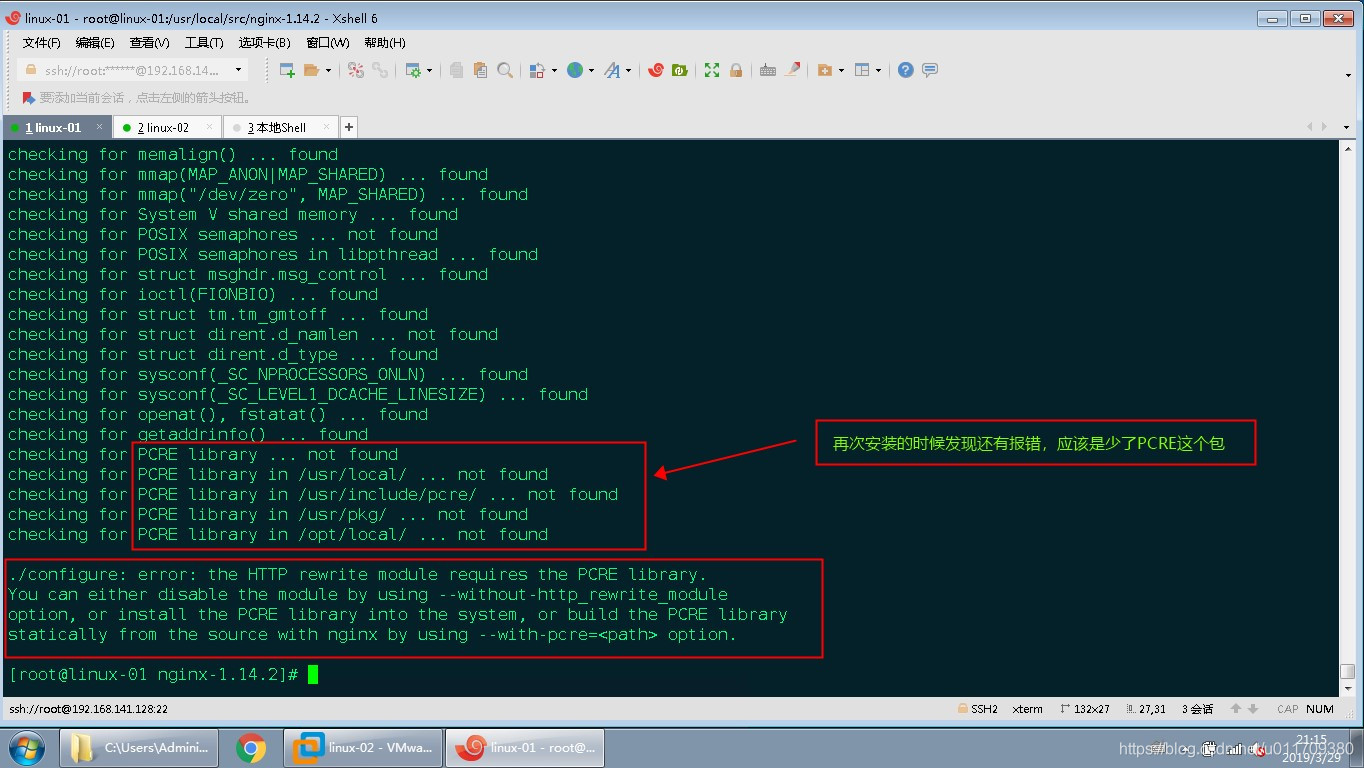The height and width of the screenshot is (768, 1364).
Task: Click the Find magnifier icon
Action: 505,70
